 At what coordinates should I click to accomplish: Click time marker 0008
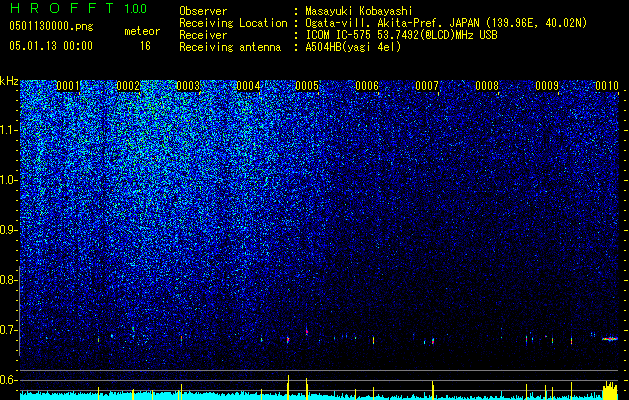(x=487, y=86)
